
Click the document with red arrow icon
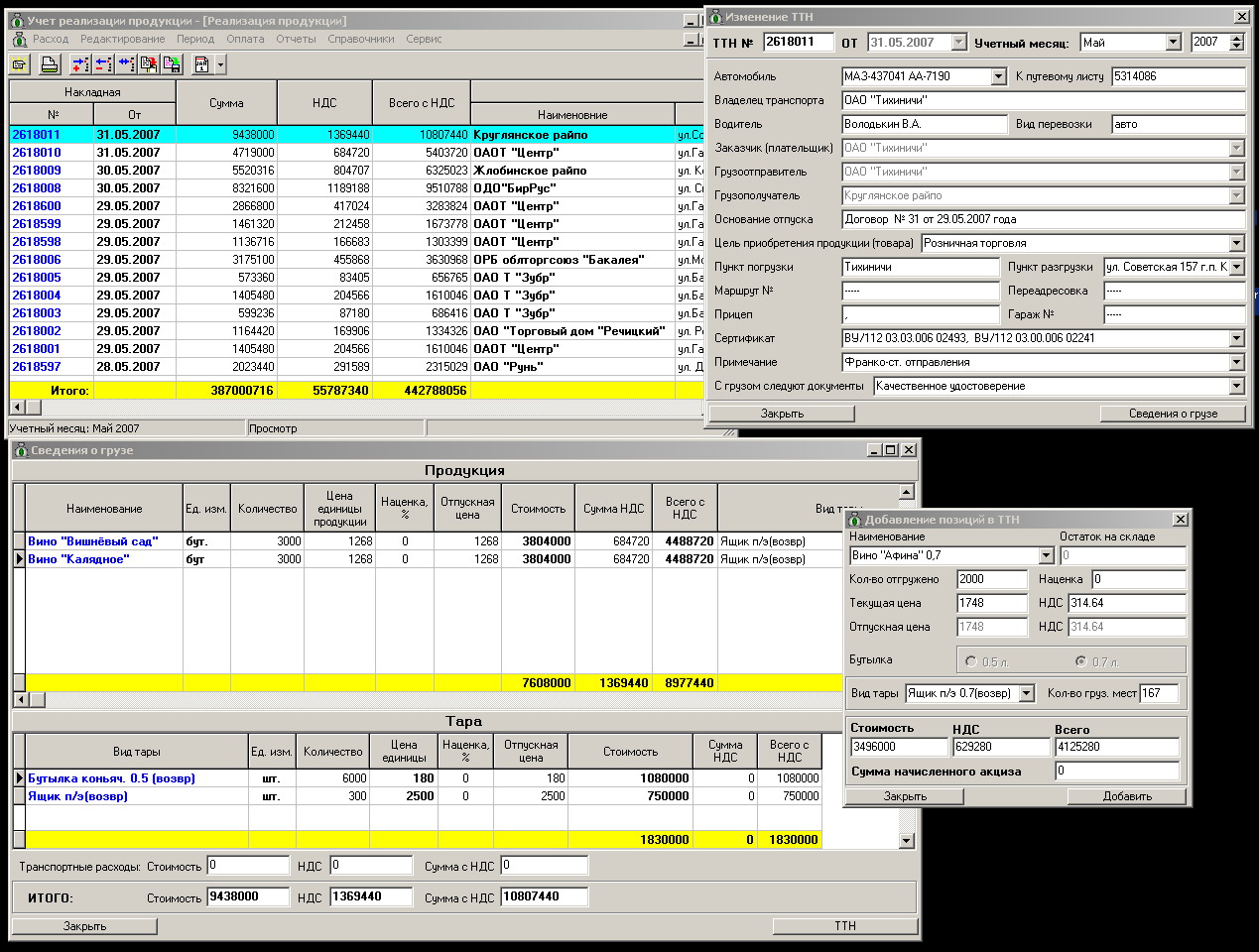pos(149,65)
